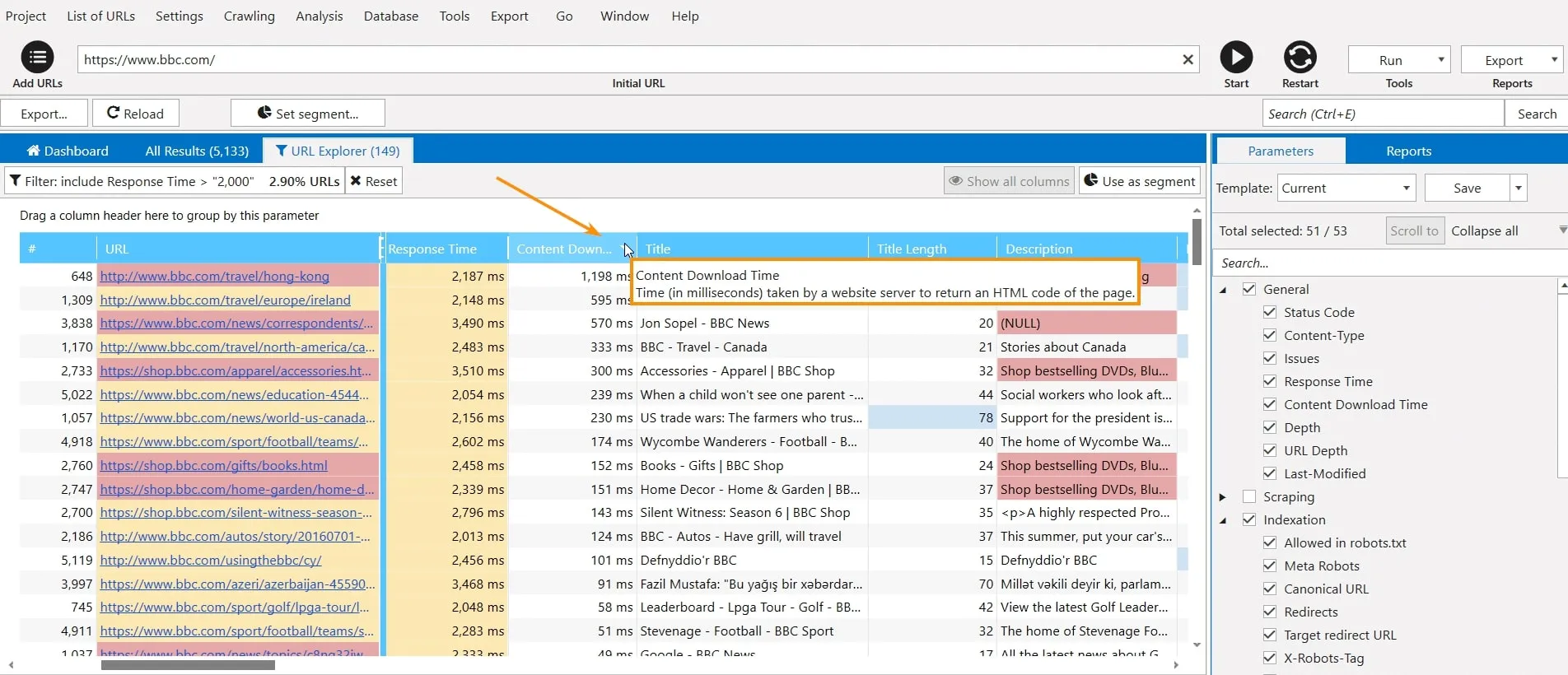The height and width of the screenshot is (675, 1568).
Task: Toggle the X-Robots-Tag checkbox
Action: pyautogui.click(x=1270, y=658)
